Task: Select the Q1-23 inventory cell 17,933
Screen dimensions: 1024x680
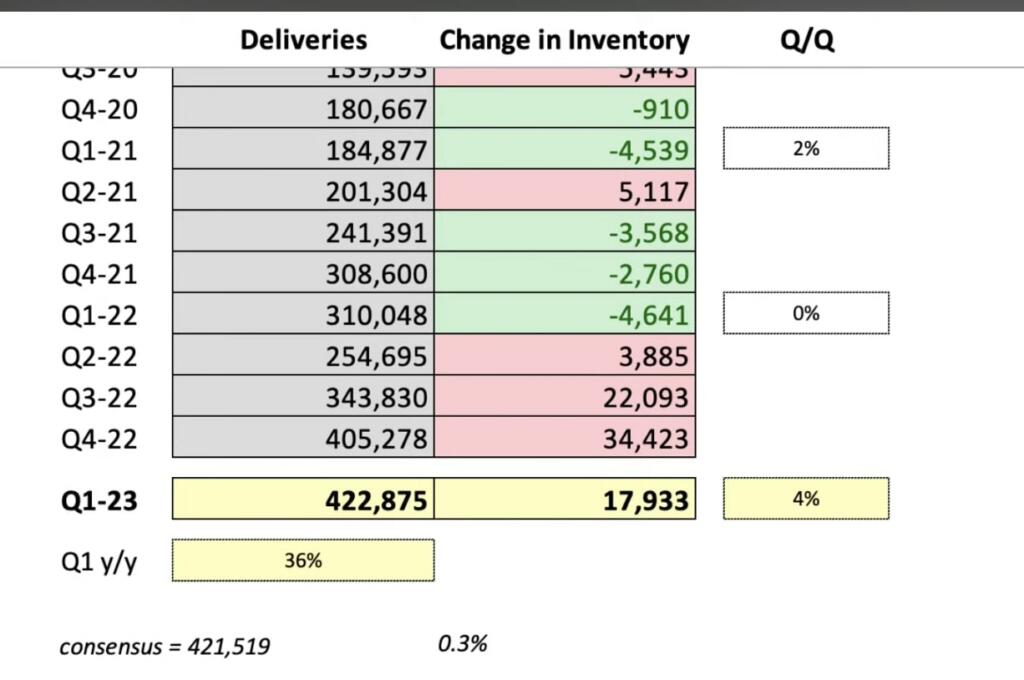Action: [565, 499]
